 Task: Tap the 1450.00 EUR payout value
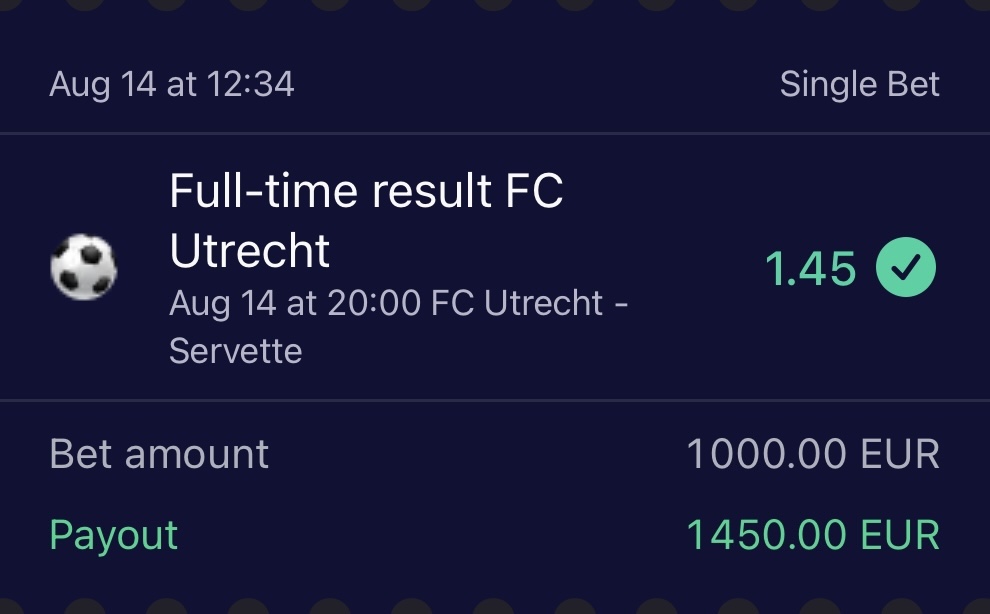tap(812, 535)
